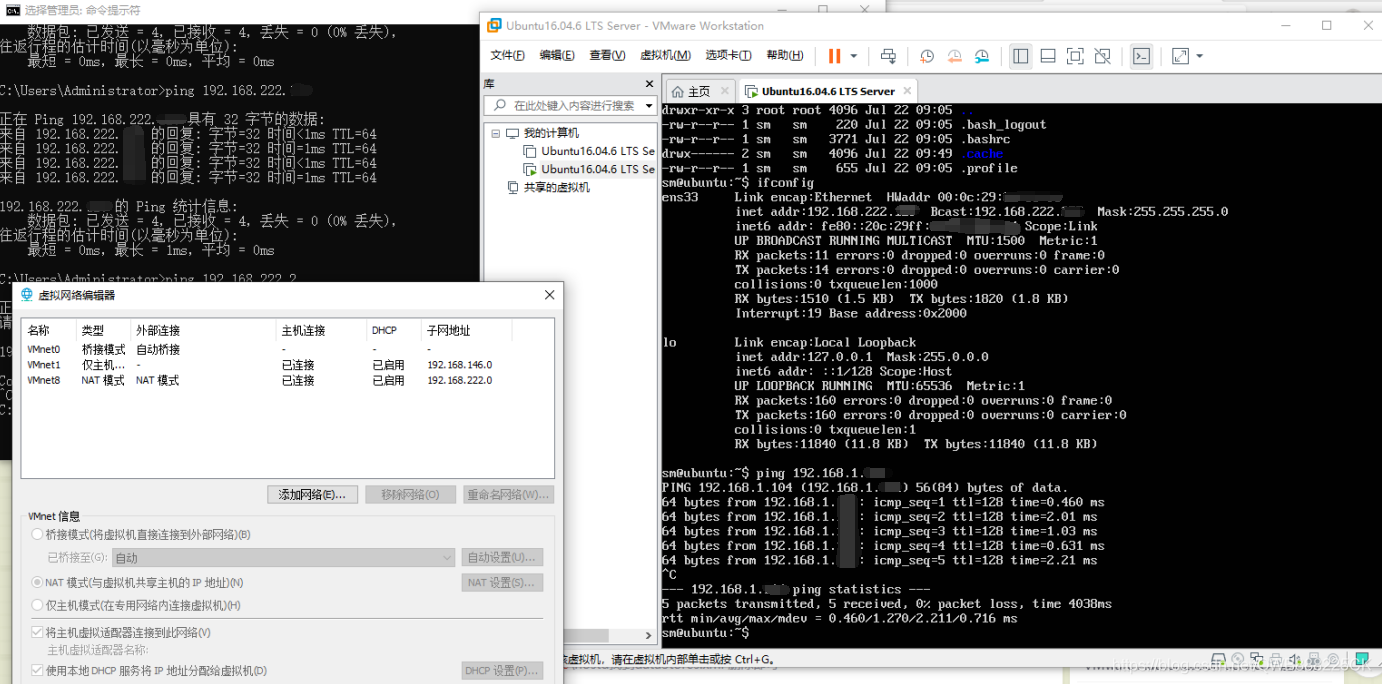Take a snapshot of this virtual machine
Image resolution: width=1382 pixels, height=684 pixels.
click(x=927, y=56)
